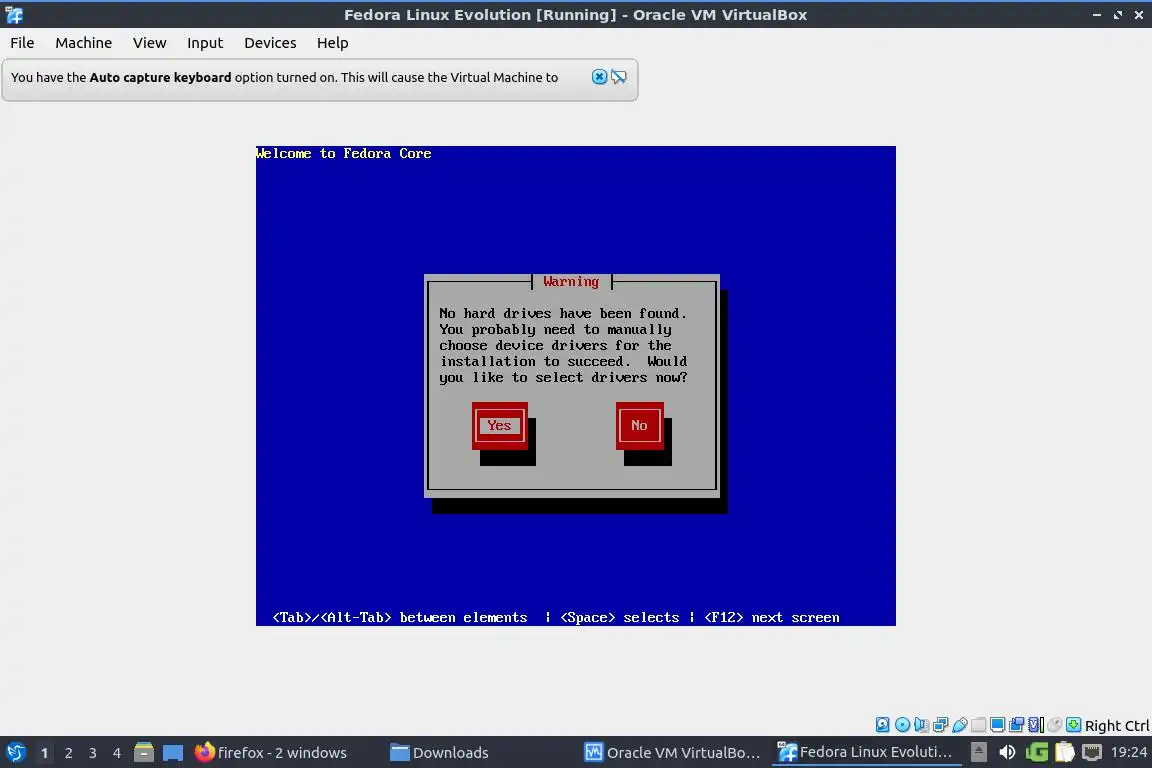Open the Help menu
1152x768 pixels.
pos(332,43)
